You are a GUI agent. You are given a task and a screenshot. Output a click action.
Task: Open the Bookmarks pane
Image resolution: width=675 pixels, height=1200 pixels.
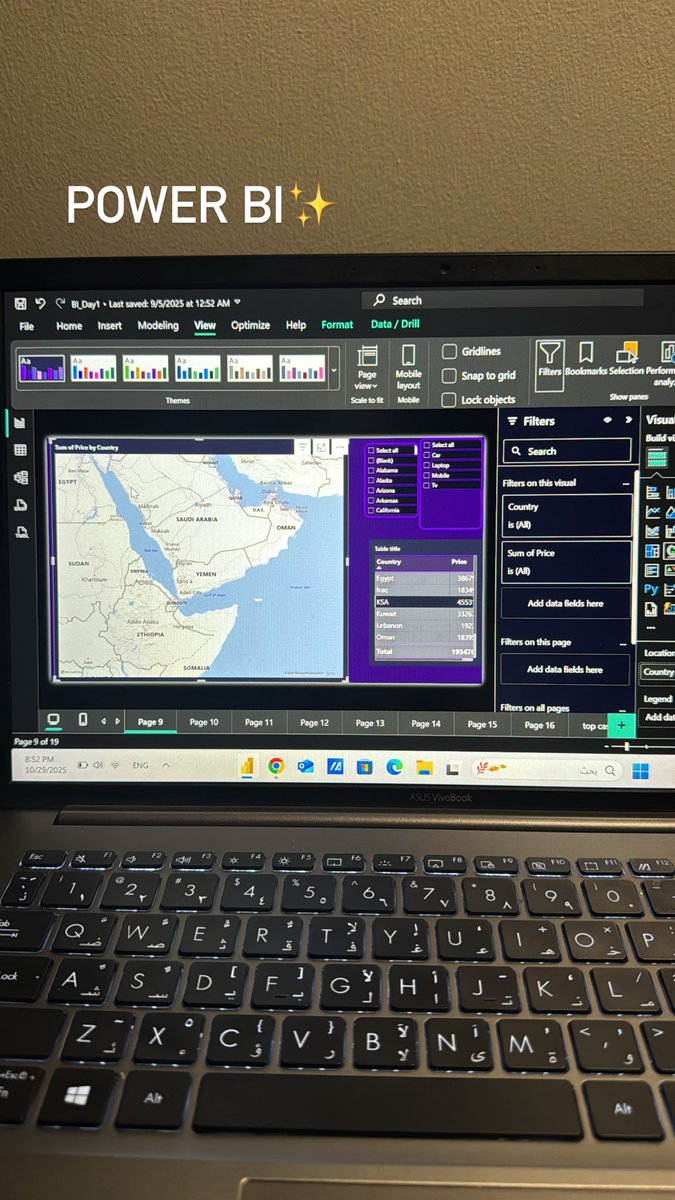(586, 359)
